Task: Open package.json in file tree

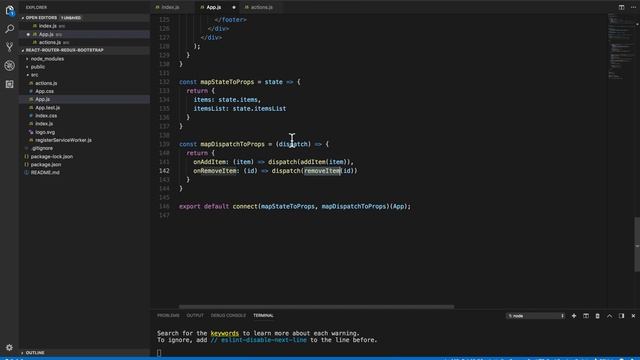Action: click(x=46, y=164)
